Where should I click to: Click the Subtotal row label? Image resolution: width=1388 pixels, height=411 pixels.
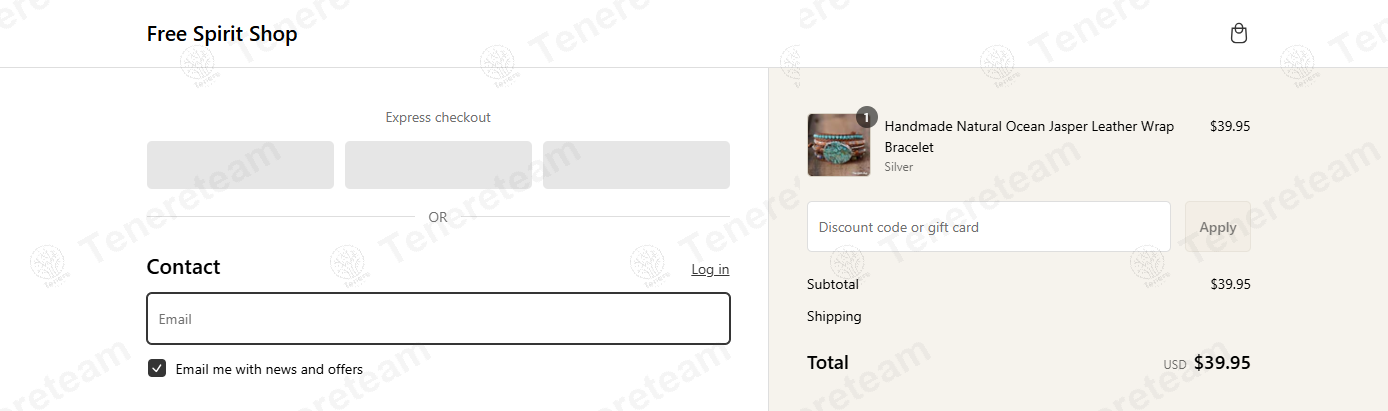click(833, 284)
